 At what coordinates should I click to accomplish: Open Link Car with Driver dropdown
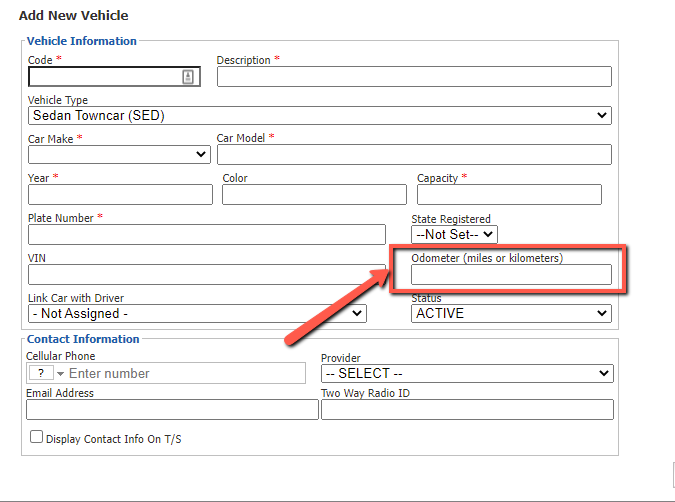click(197, 313)
